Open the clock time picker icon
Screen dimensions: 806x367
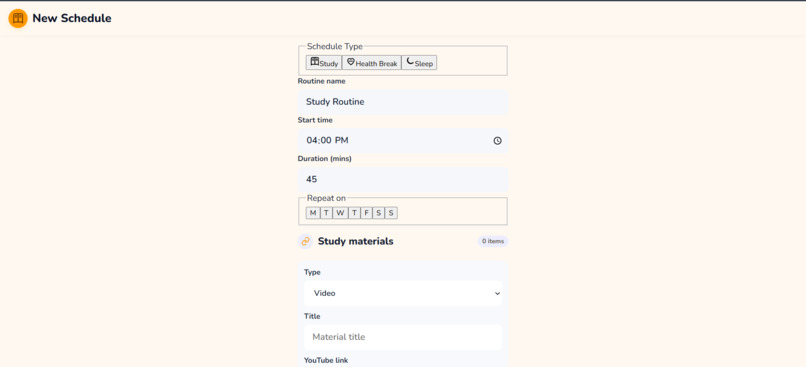pos(498,140)
